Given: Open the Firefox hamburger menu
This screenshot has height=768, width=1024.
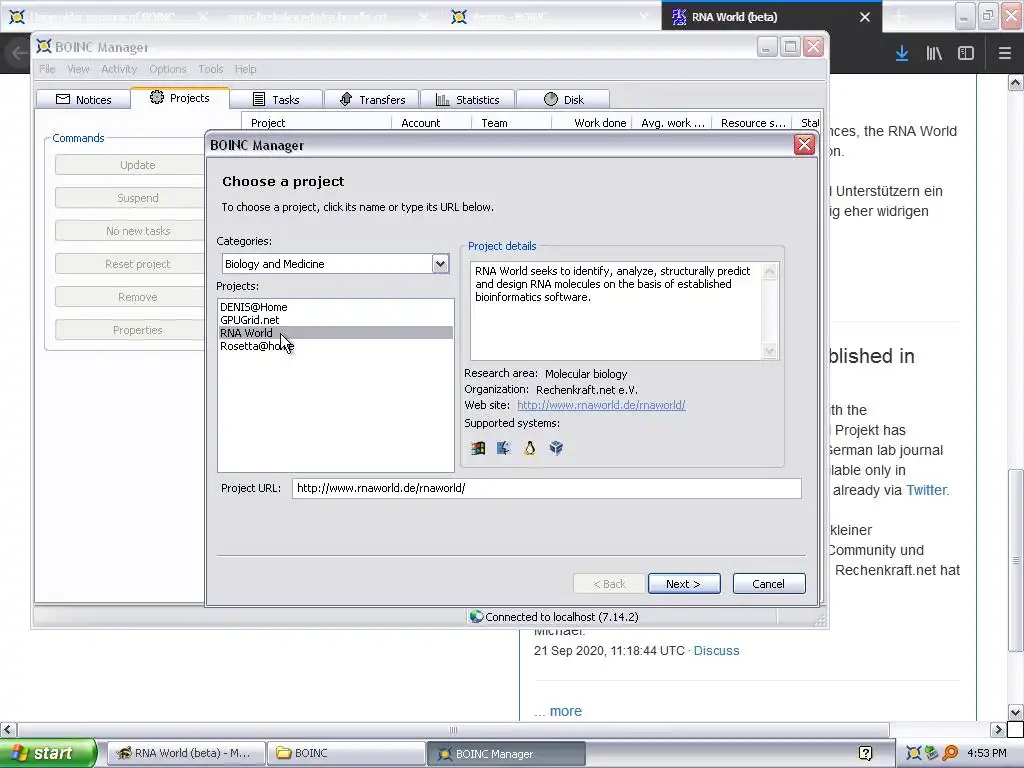Looking at the screenshot, I should coord(1005,54).
